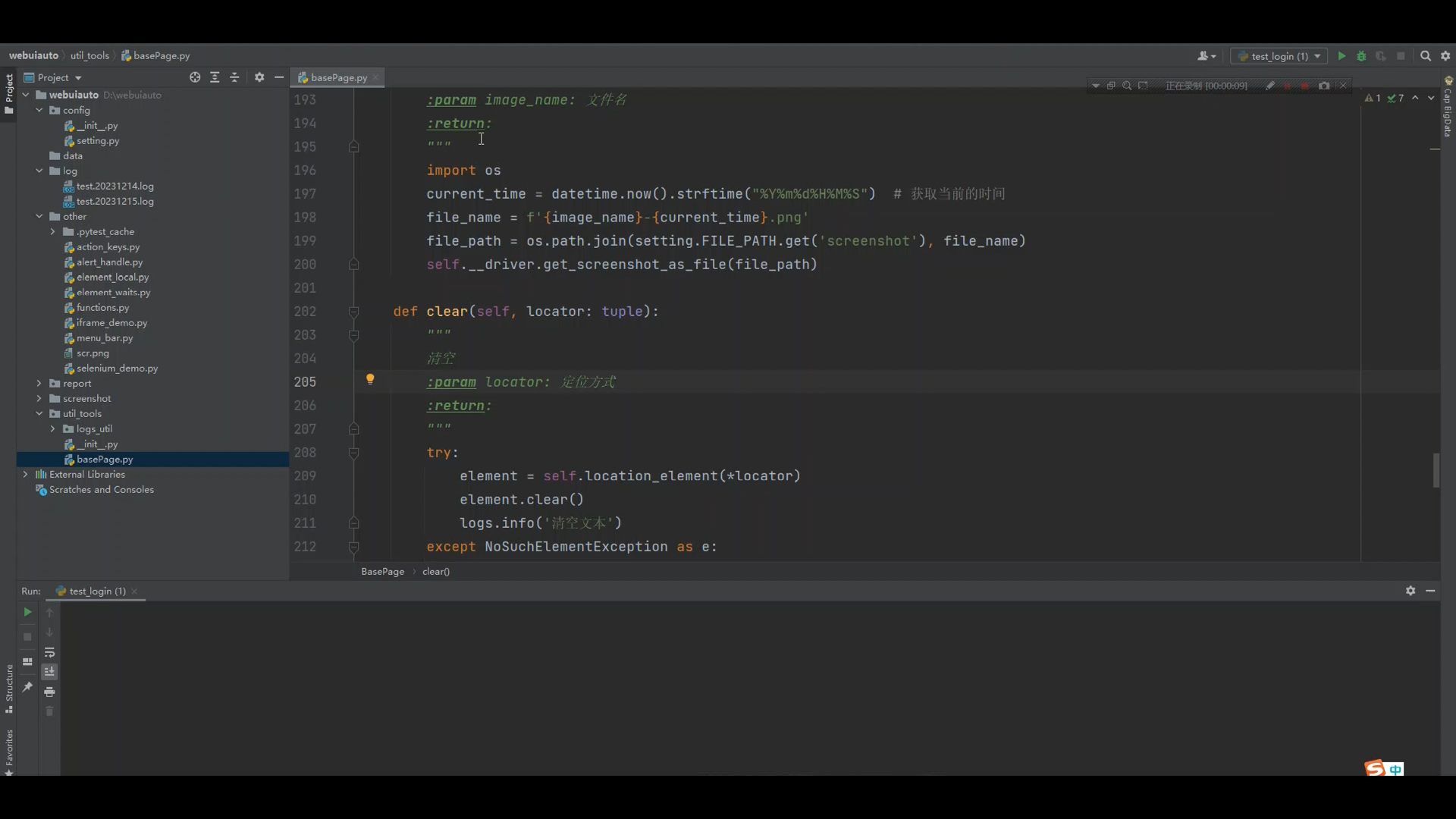The height and width of the screenshot is (819, 1456).
Task: Toggle fold marker at try line 208
Action: pos(353,453)
